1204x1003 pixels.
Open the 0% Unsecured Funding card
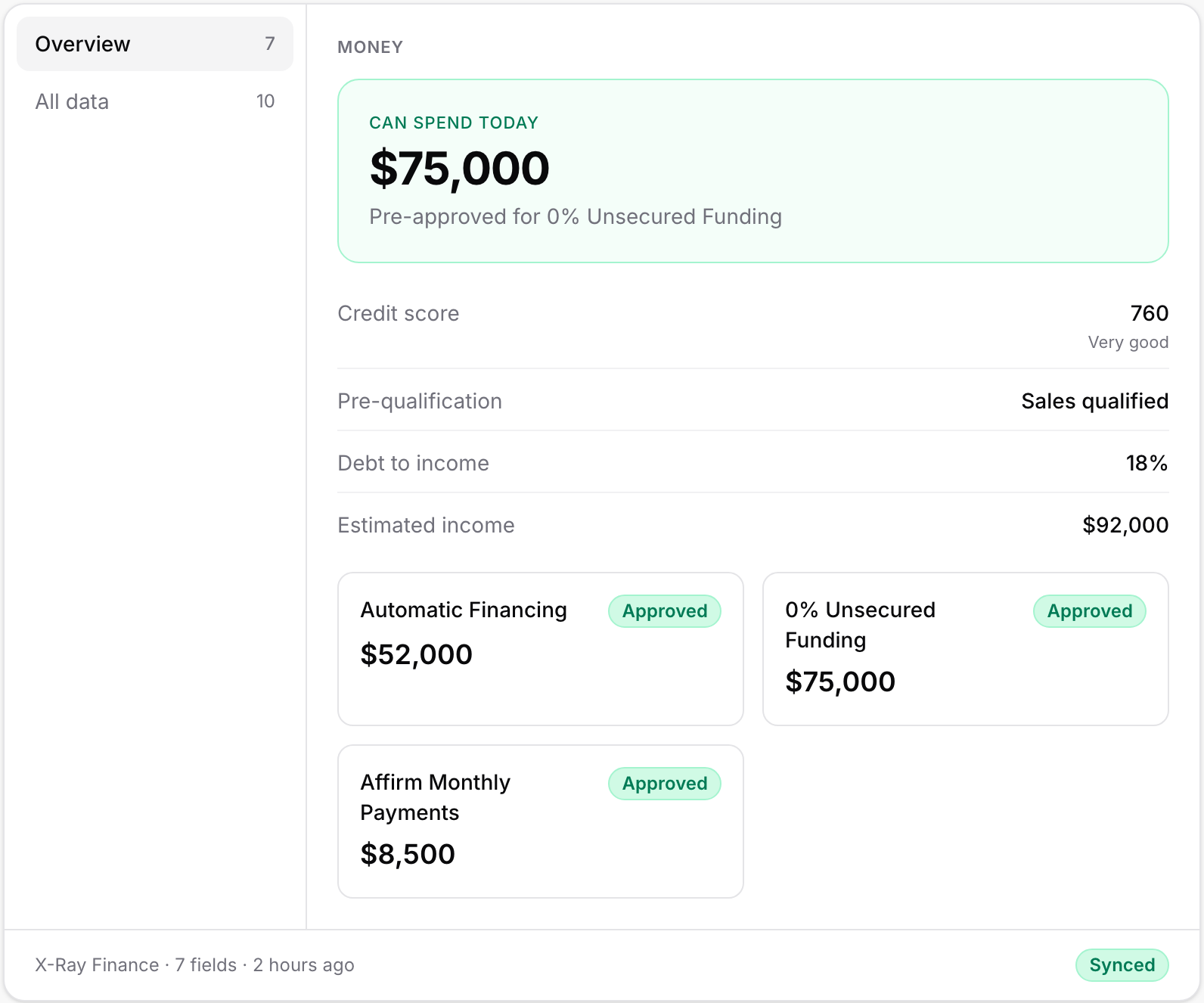(966, 649)
